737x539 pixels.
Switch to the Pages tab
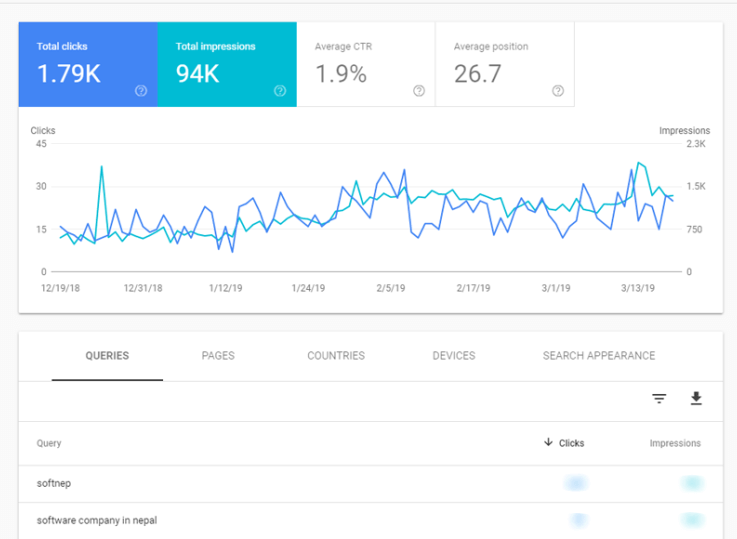(x=218, y=356)
